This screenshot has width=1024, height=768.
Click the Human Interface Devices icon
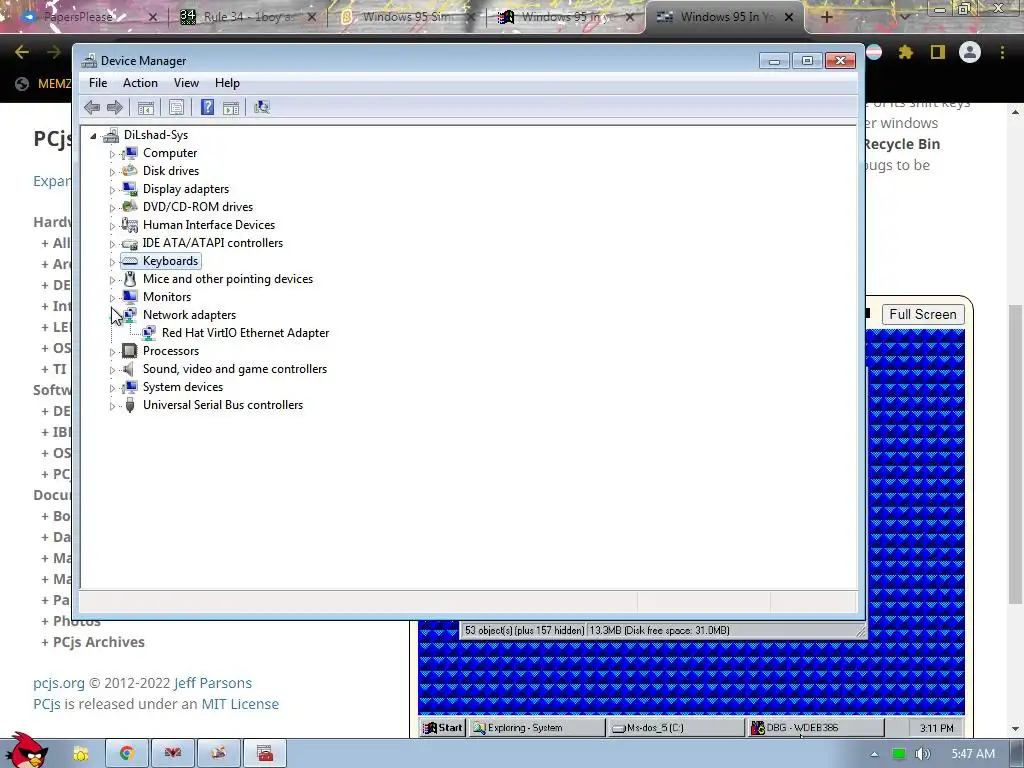coord(130,225)
